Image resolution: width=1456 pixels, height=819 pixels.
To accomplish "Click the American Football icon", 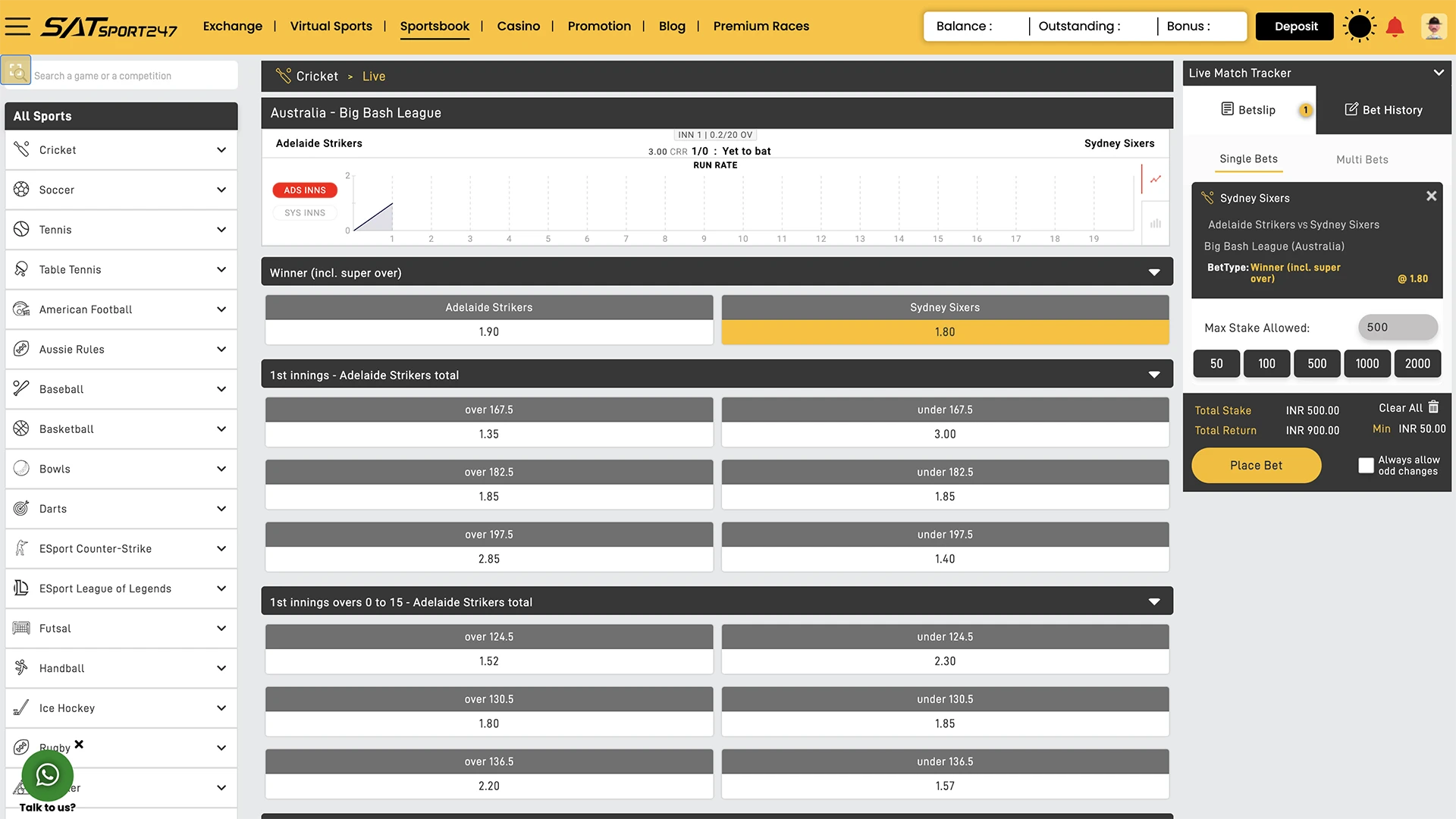I will coord(21,309).
